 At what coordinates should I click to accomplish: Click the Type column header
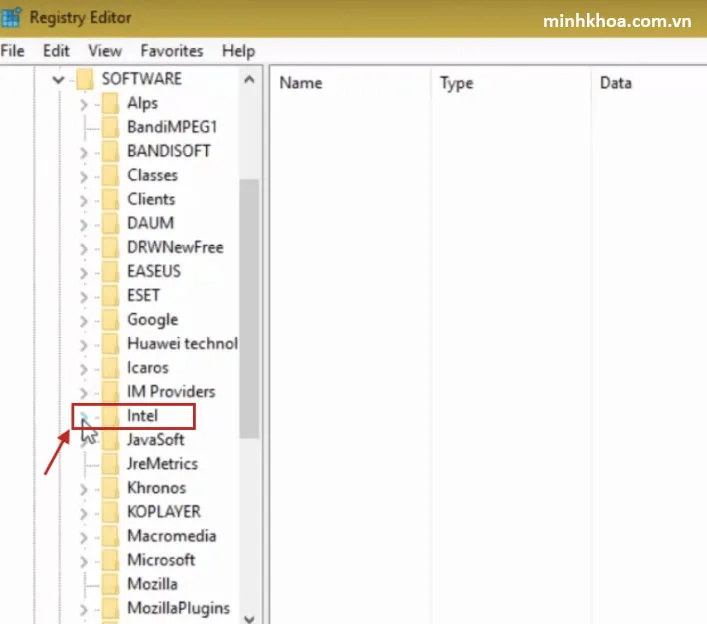click(x=456, y=83)
